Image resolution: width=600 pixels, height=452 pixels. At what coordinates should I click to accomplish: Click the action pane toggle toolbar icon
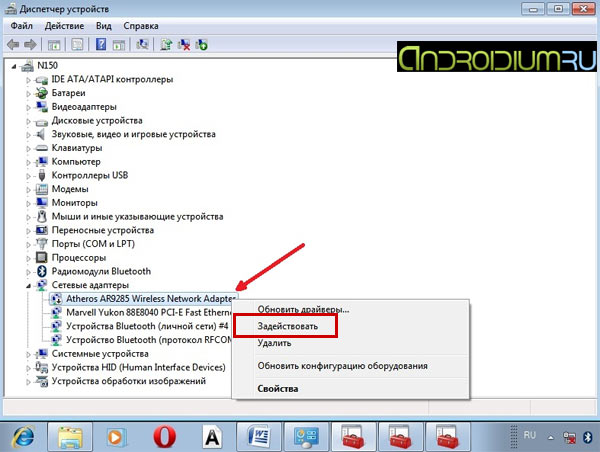119,45
